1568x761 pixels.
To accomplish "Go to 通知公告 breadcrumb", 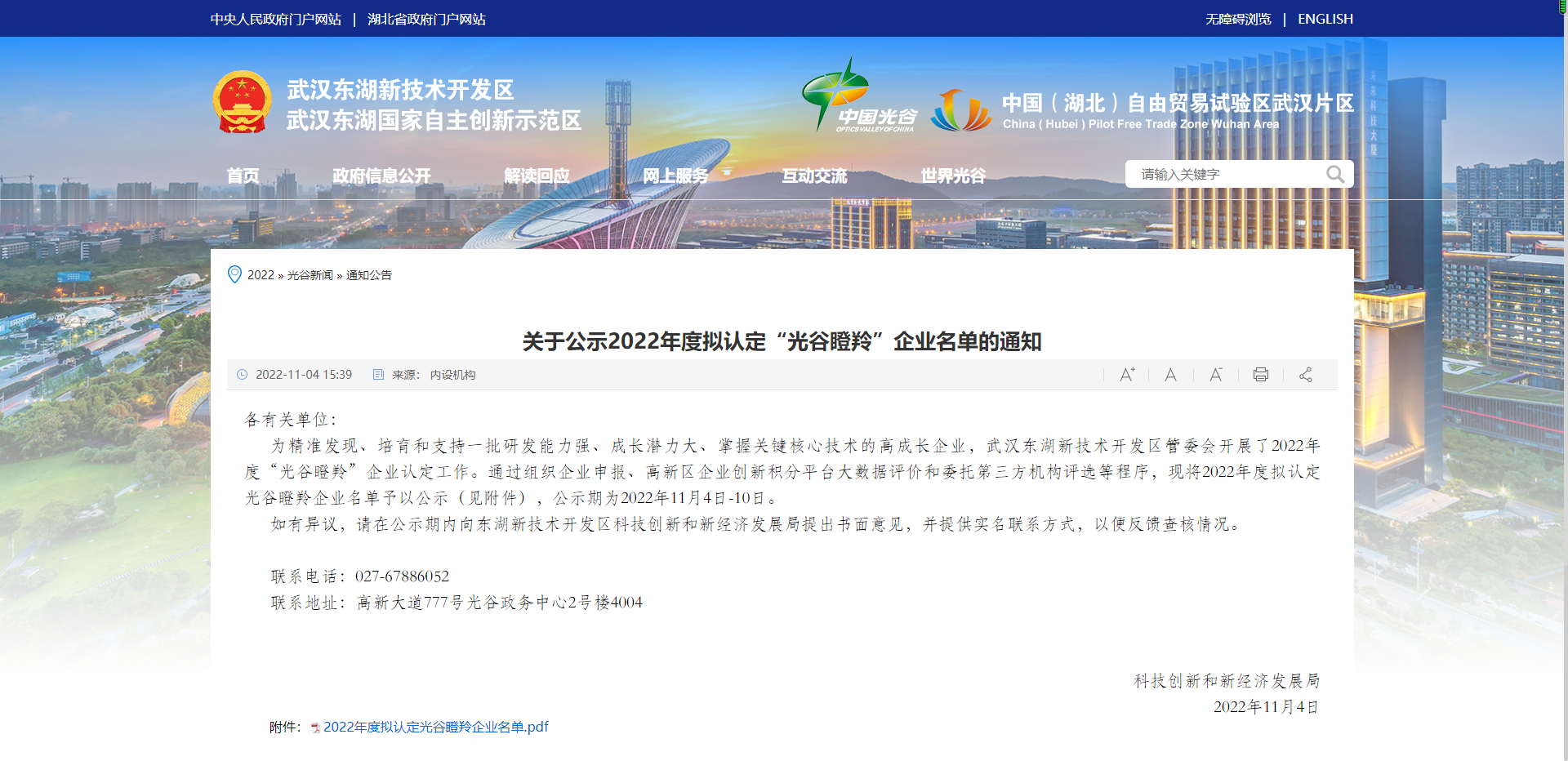I will (369, 275).
